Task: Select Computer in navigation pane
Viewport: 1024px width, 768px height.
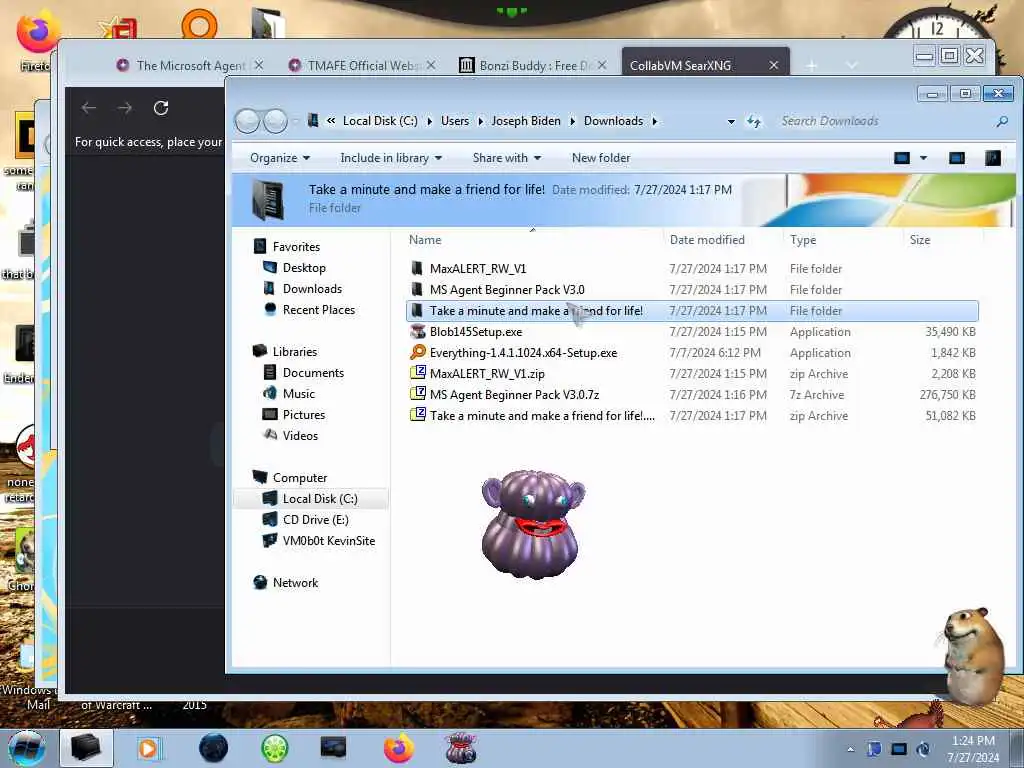Action: [300, 478]
